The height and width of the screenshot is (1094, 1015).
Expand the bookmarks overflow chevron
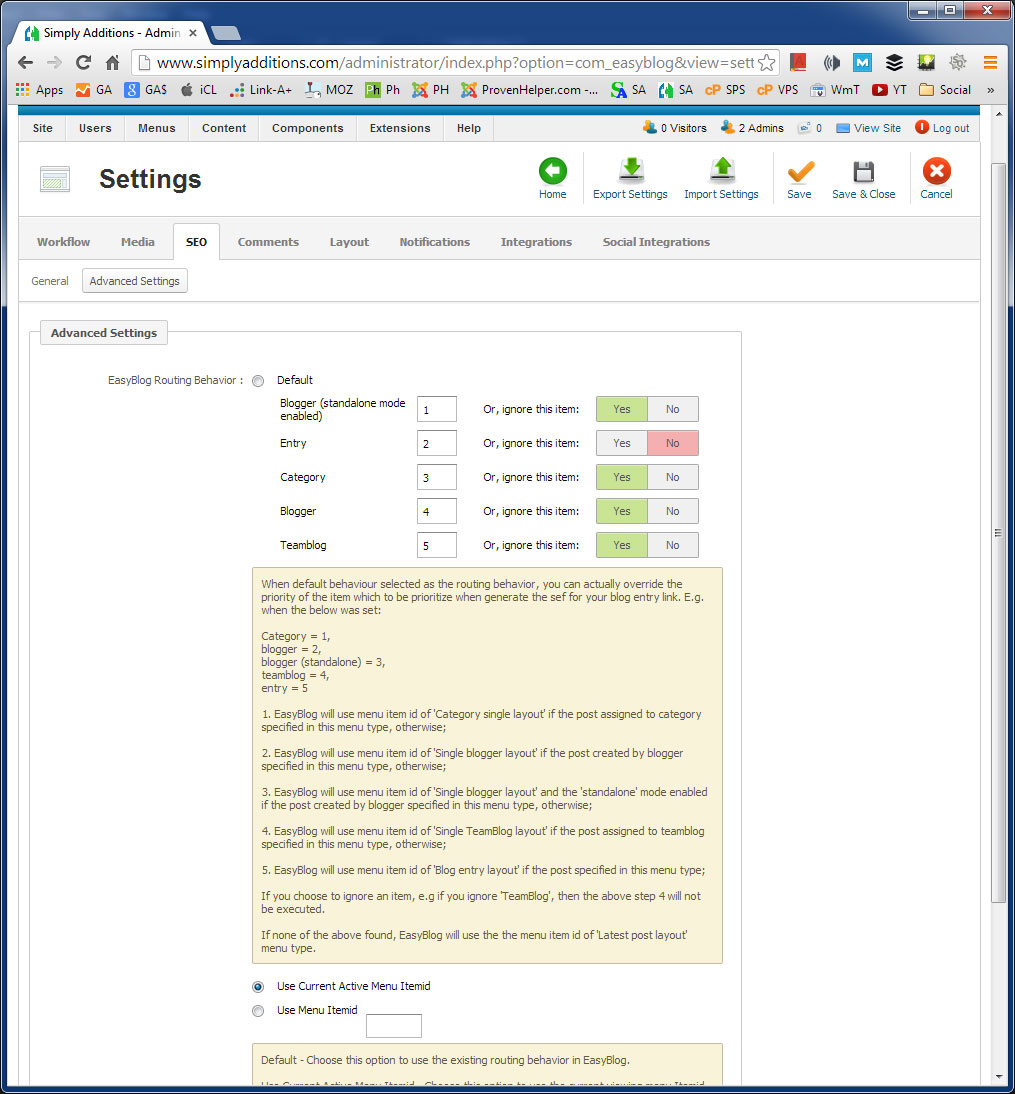click(991, 90)
